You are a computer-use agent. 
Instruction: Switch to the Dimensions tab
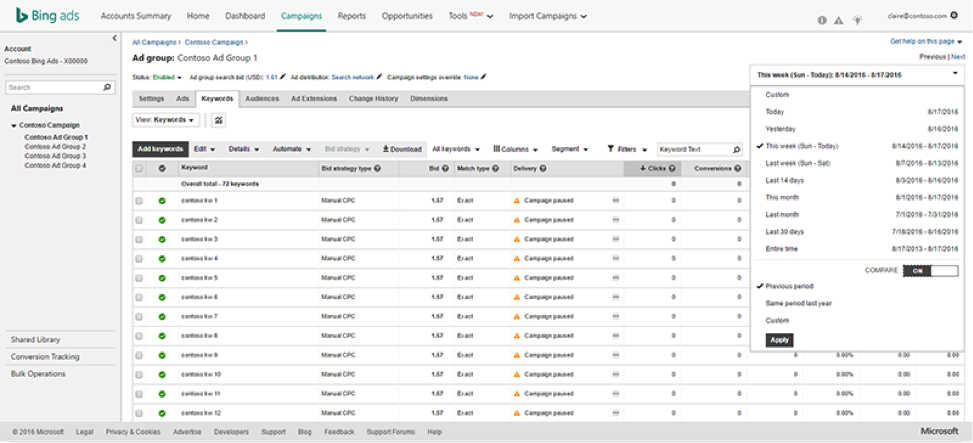point(429,99)
